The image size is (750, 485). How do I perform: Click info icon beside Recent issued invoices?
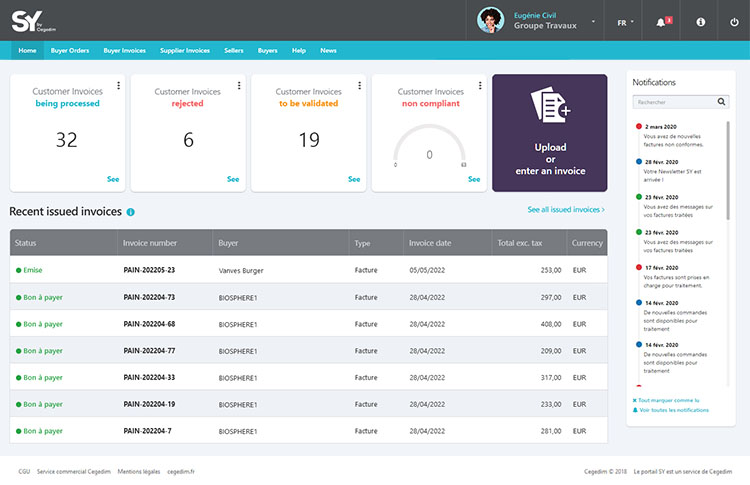point(130,212)
